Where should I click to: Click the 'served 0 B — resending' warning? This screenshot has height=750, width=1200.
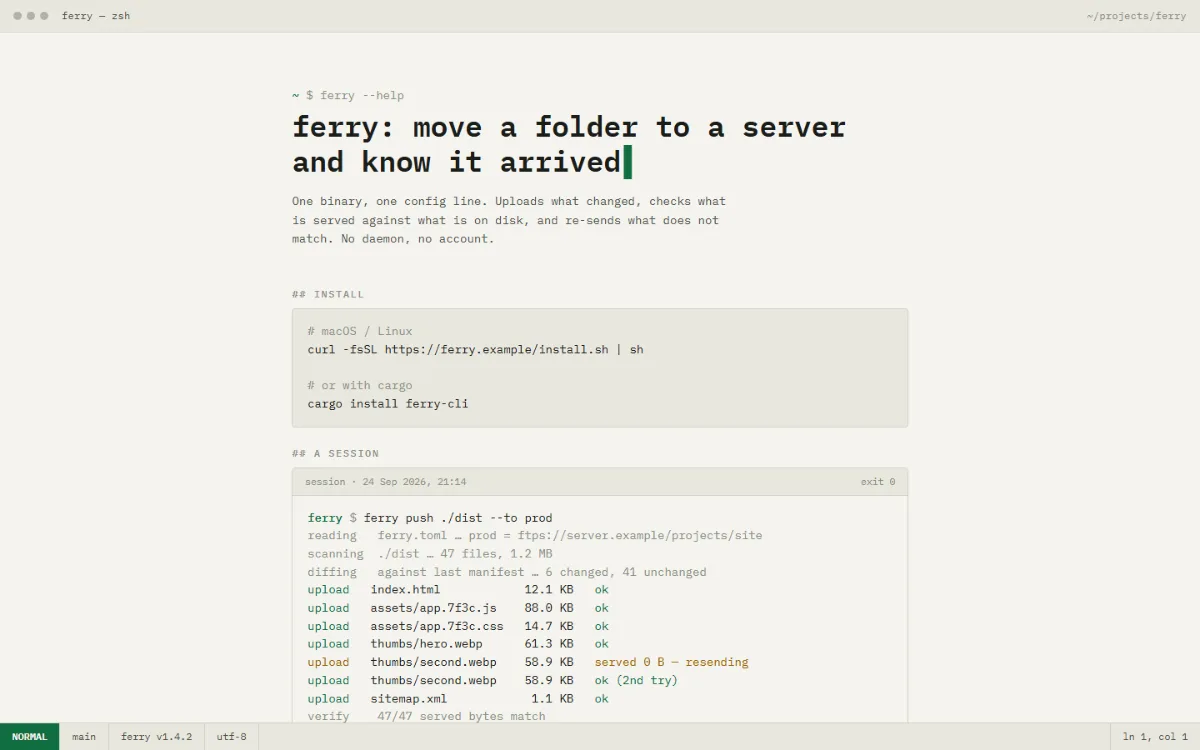coord(672,663)
